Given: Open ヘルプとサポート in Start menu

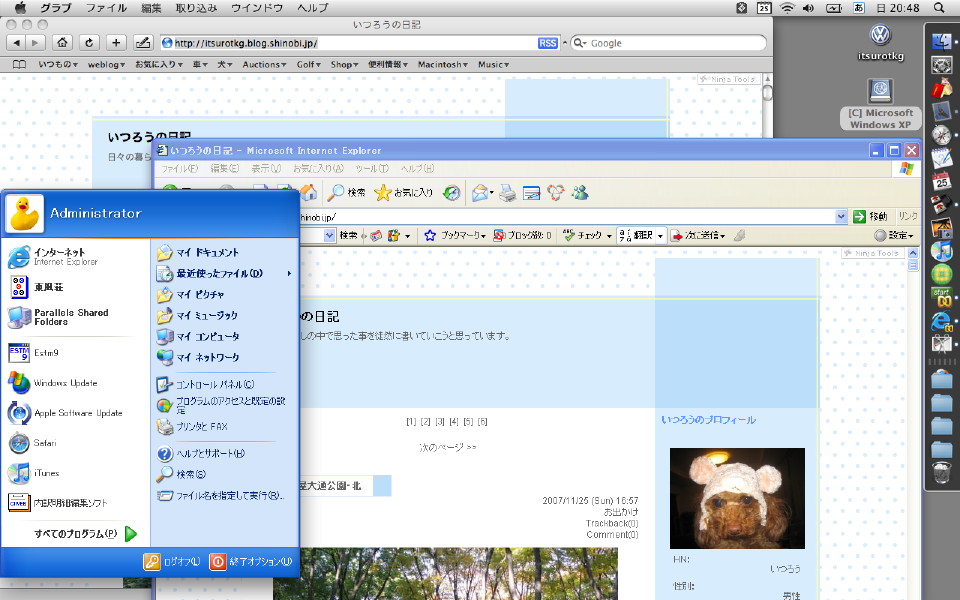Looking at the screenshot, I should coord(224,454).
